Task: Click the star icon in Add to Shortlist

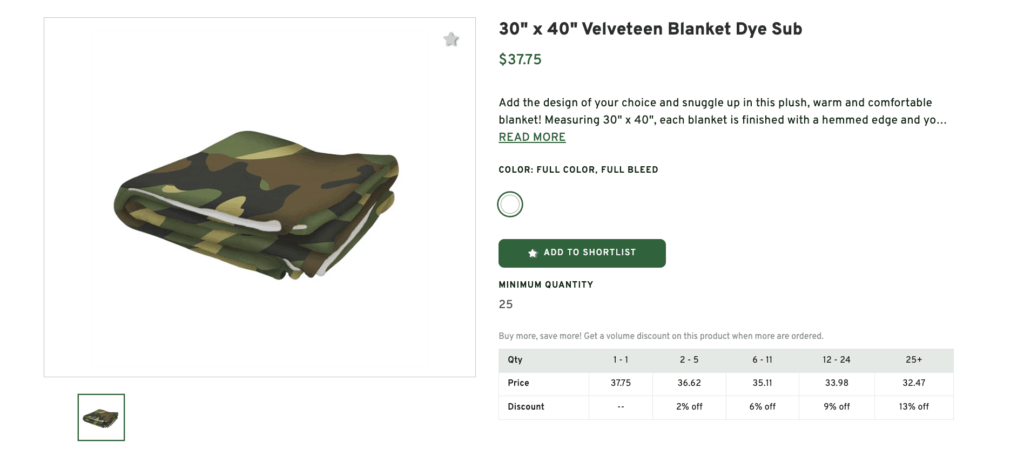Action: tap(532, 254)
